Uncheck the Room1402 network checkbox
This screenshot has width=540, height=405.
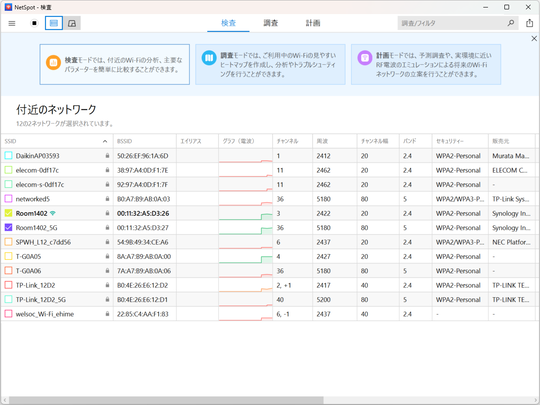point(8,213)
